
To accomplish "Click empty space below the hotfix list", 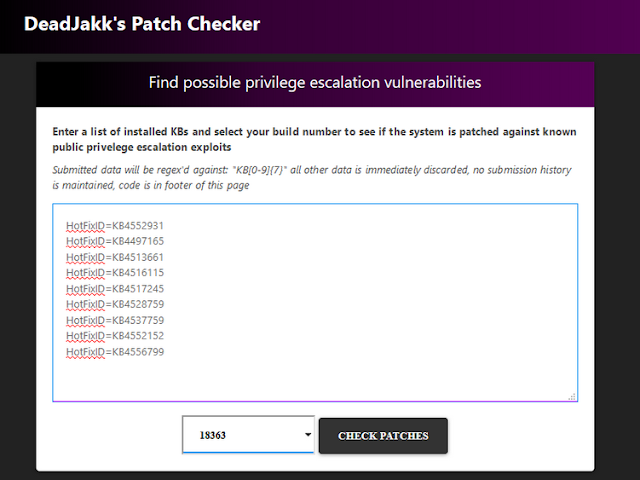I will [314, 380].
